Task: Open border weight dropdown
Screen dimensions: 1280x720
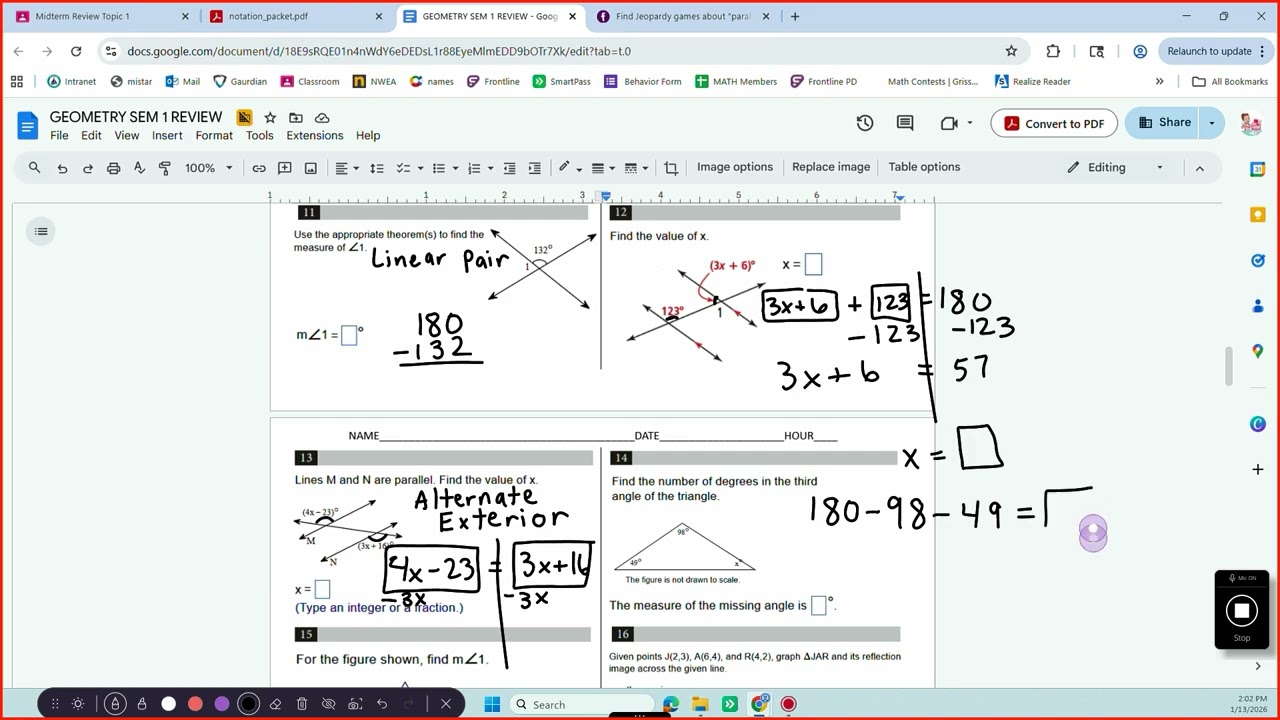Action: pyautogui.click(x=602, y=168)
